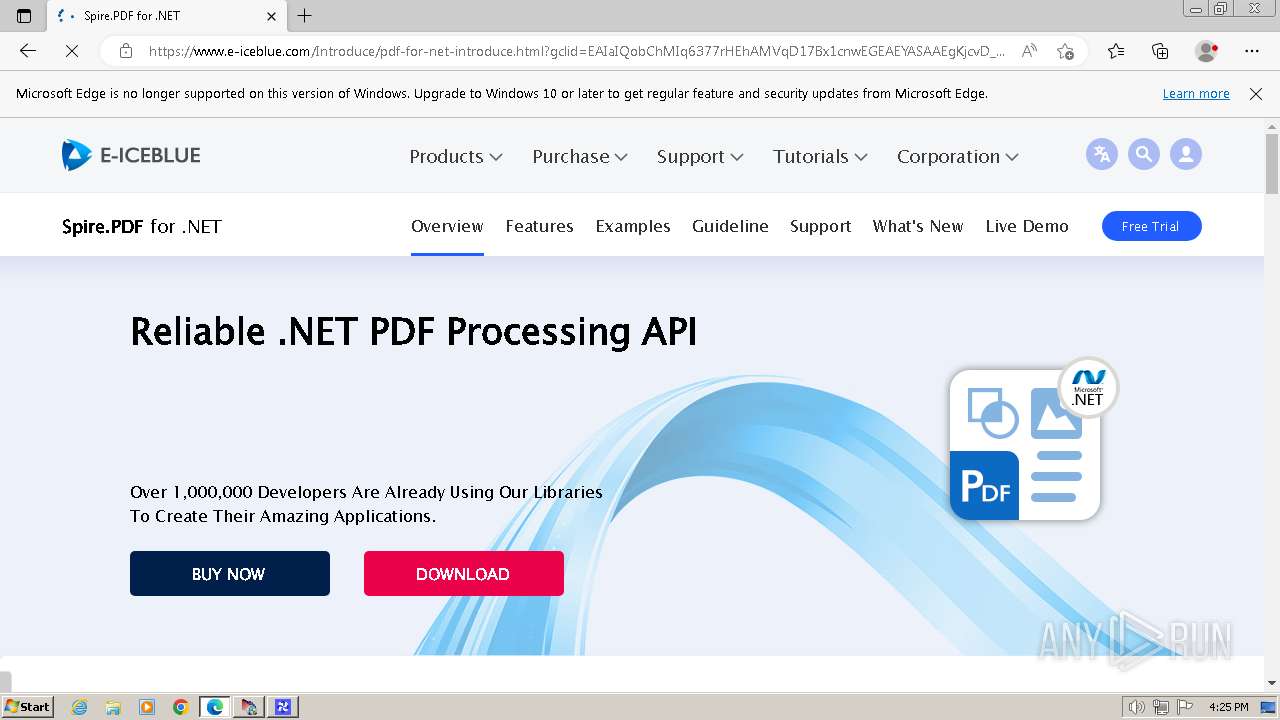The image size is (1280, 720).
Task: Expand the Purchase dropdown menu
Action: [x=580, y=156]
